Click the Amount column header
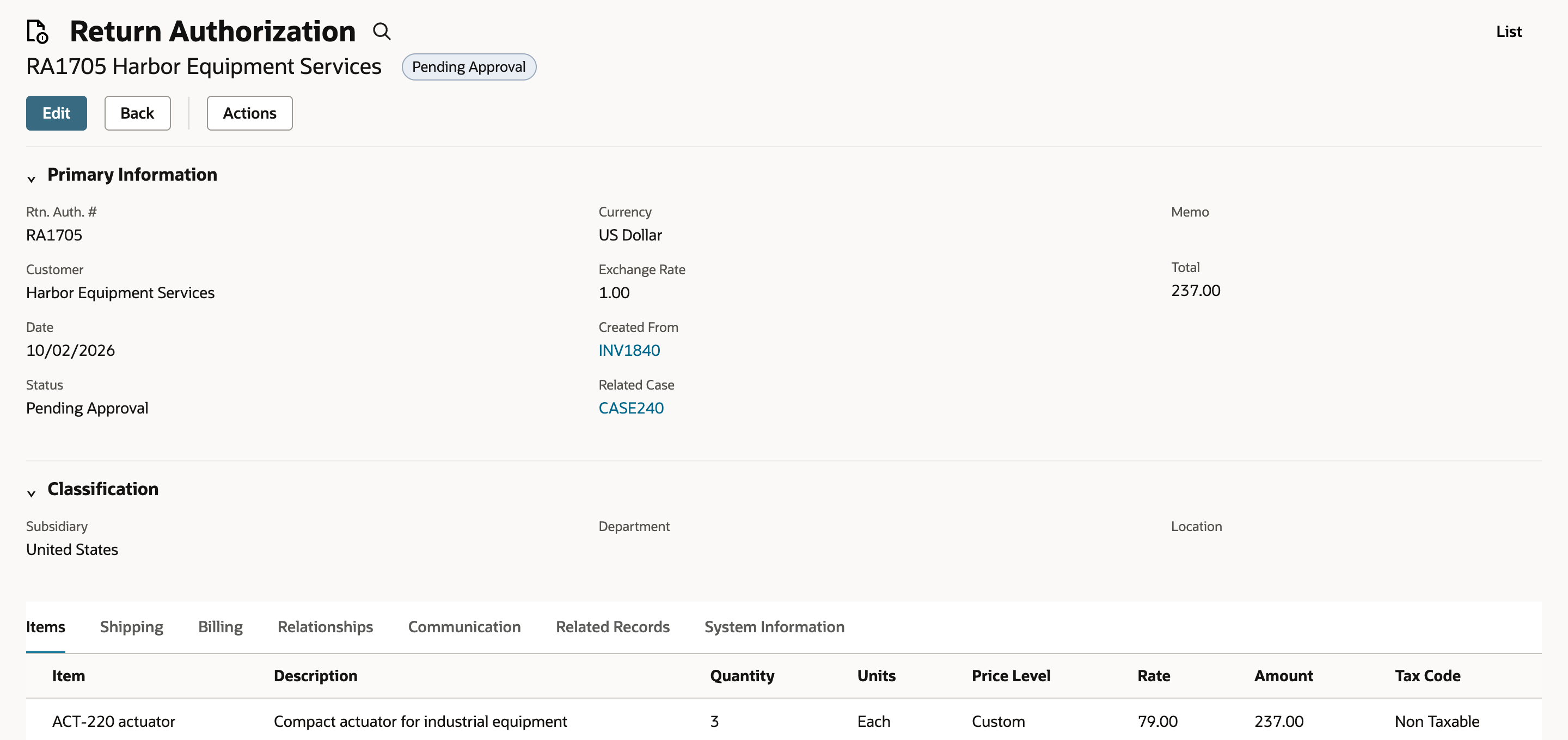1568x740 pixels. [x=1283, y=676]
